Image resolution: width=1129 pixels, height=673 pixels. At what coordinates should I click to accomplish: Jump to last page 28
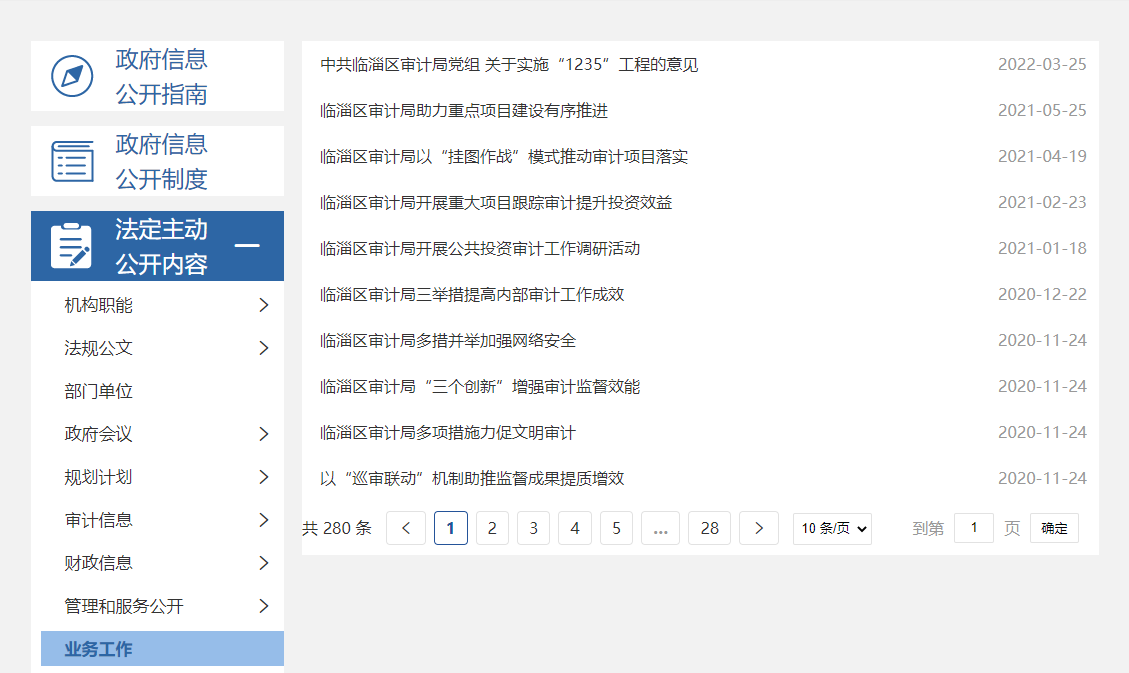pyautogui.click(x=710, y=528)
